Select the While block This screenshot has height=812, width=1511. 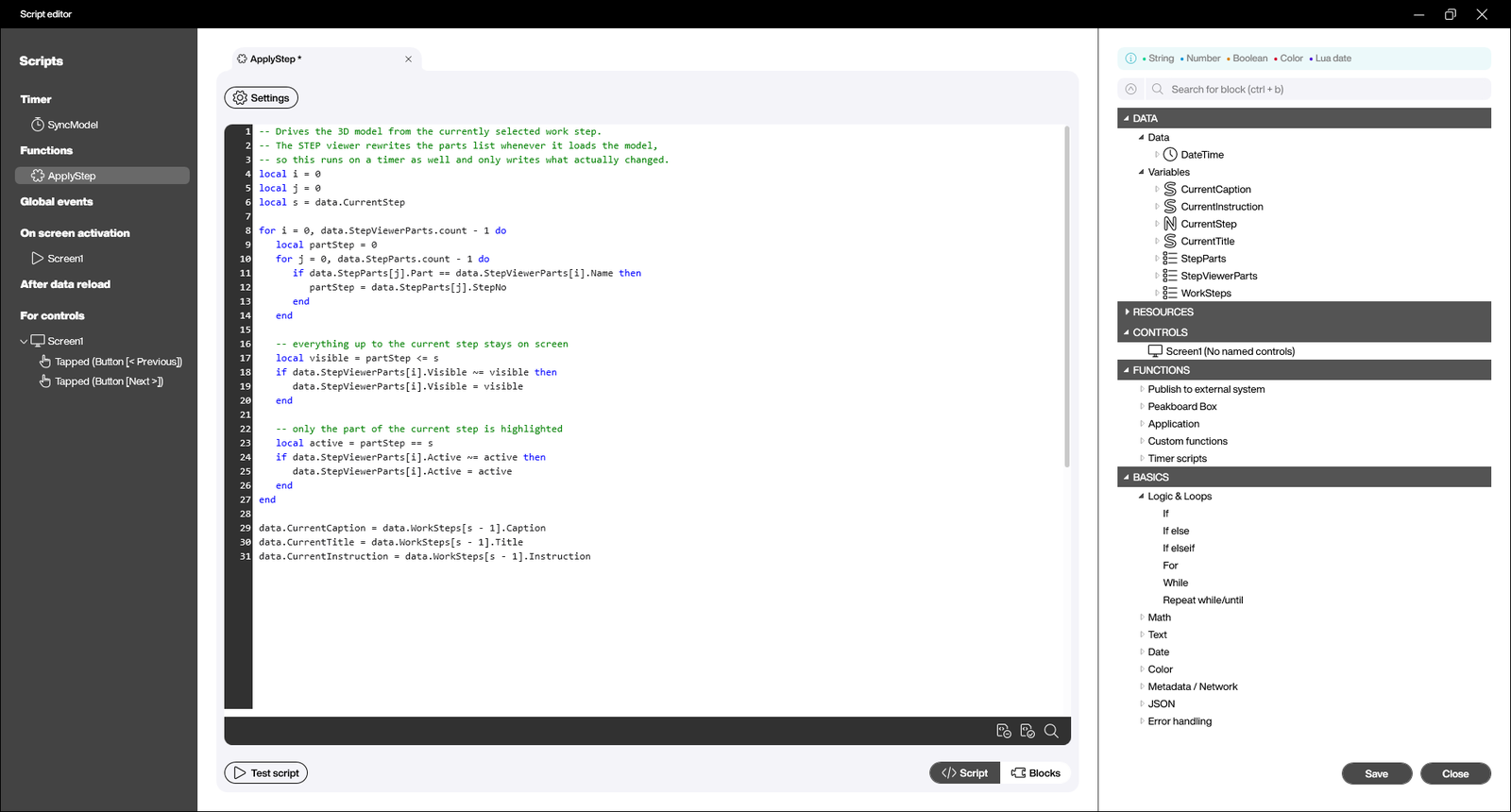(1176, 583)
